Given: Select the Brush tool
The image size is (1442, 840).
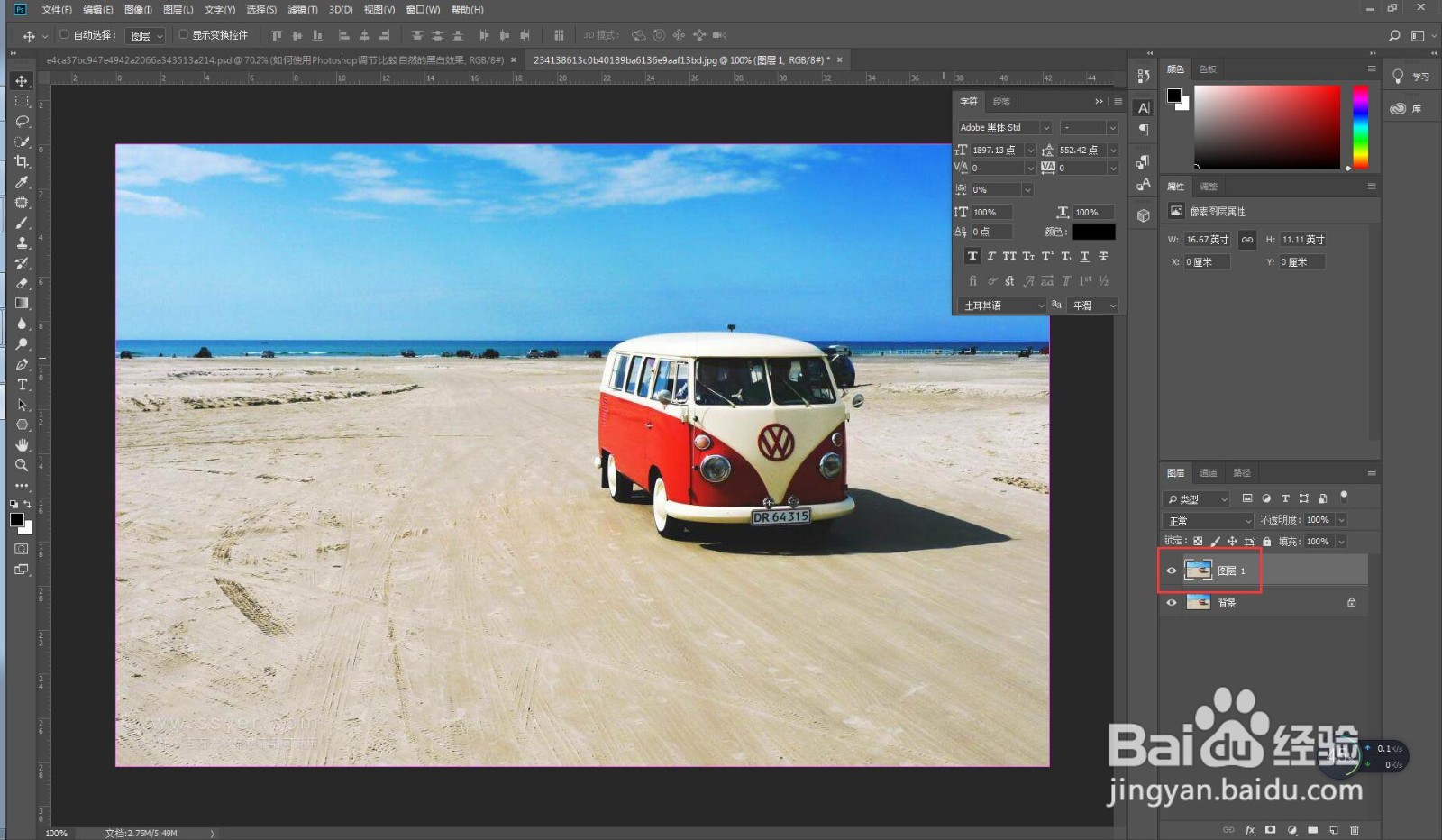Looking at the screenshot, I should [x=22, y=223].
